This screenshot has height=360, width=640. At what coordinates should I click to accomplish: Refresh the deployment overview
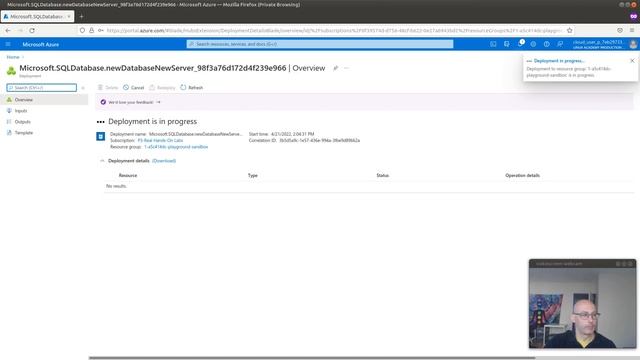(x=192, y=87)
